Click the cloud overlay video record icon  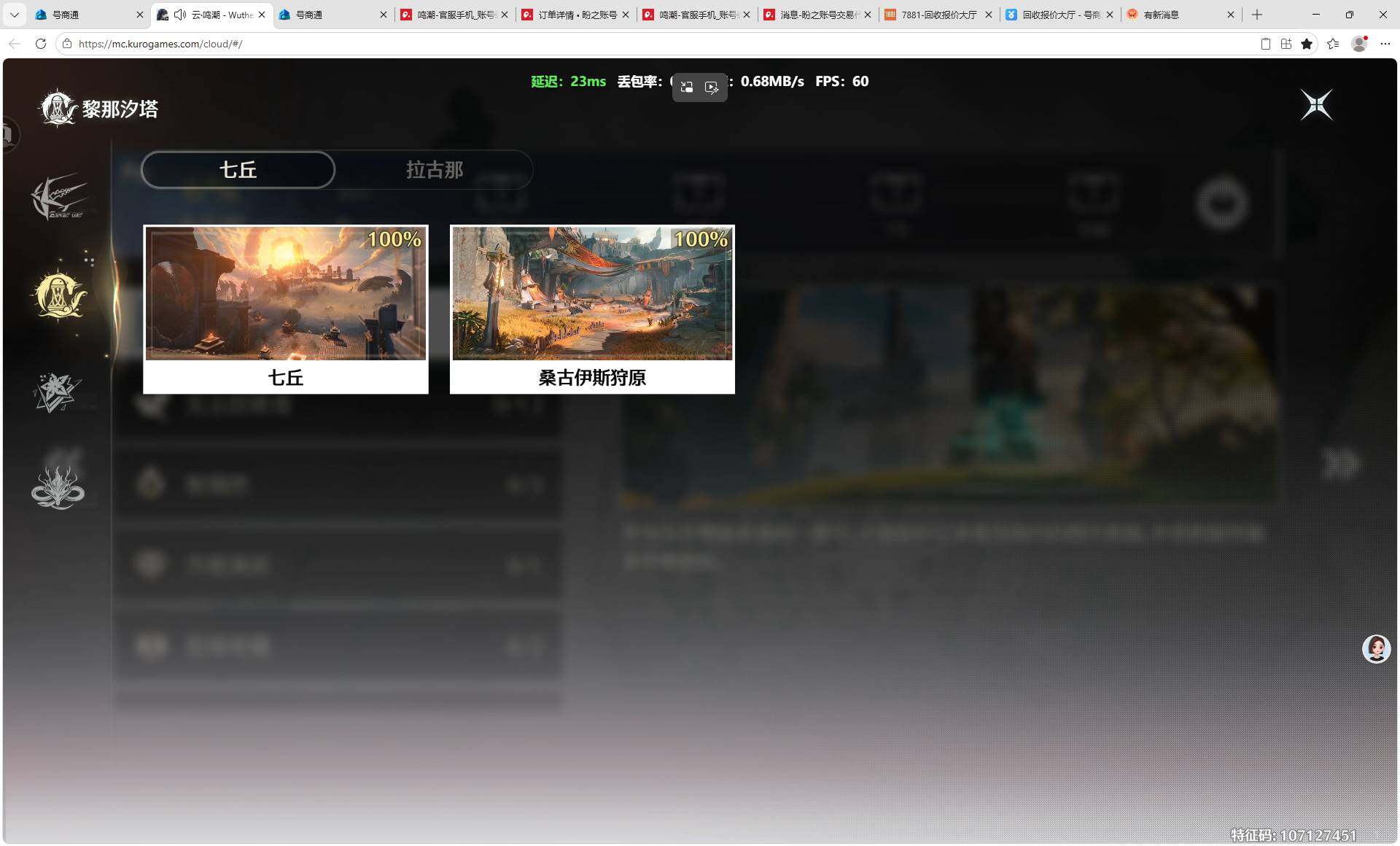712,88
